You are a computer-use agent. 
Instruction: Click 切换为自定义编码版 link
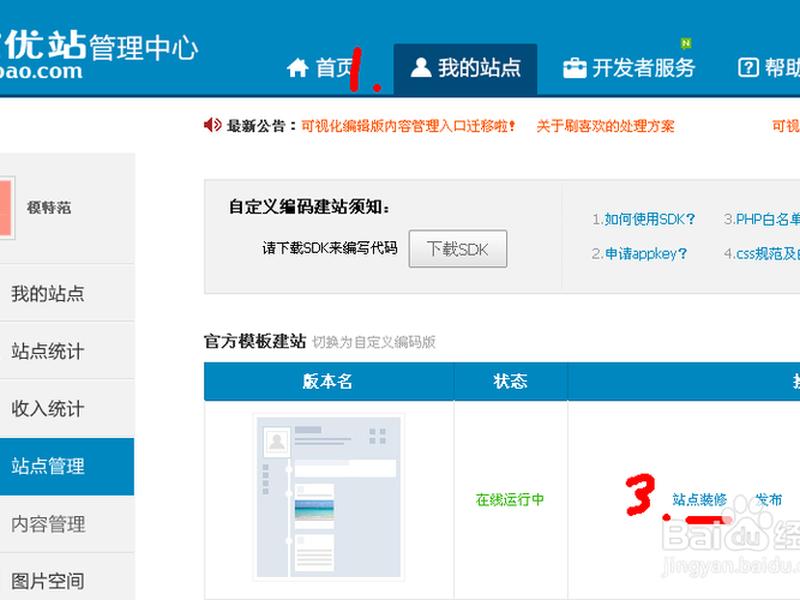click(373, 342)
